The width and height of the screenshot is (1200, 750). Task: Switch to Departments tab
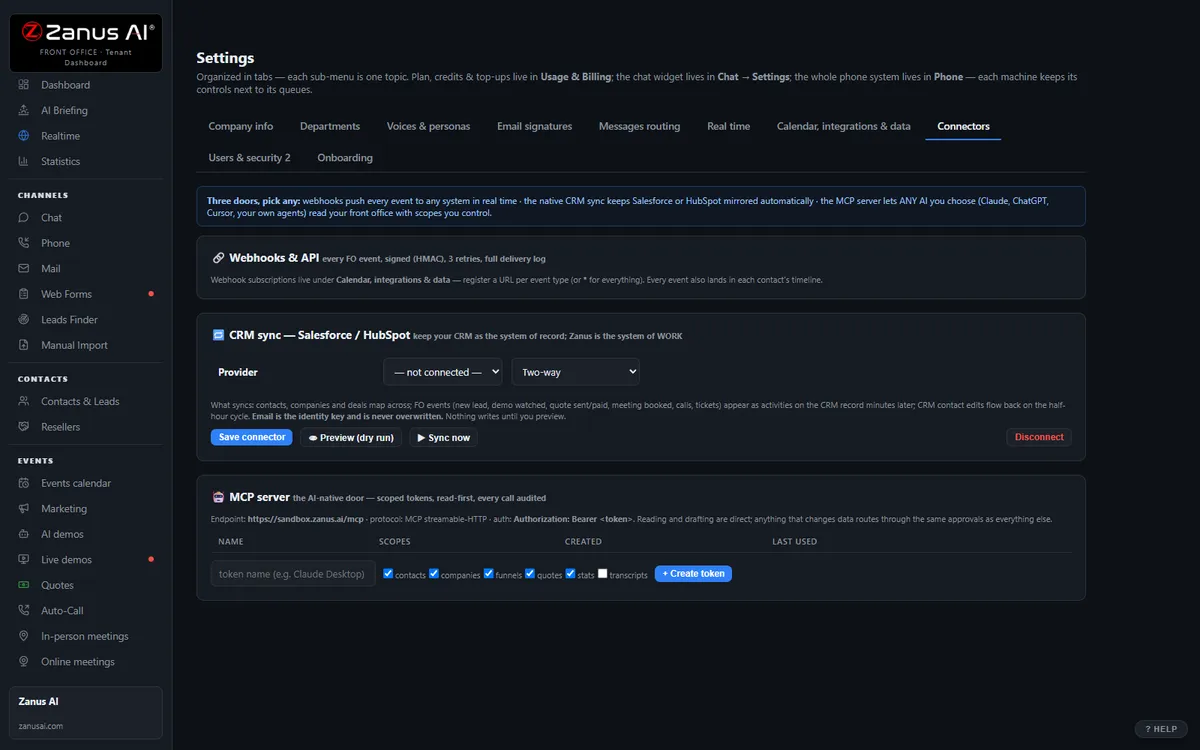(x=330, y=126)
